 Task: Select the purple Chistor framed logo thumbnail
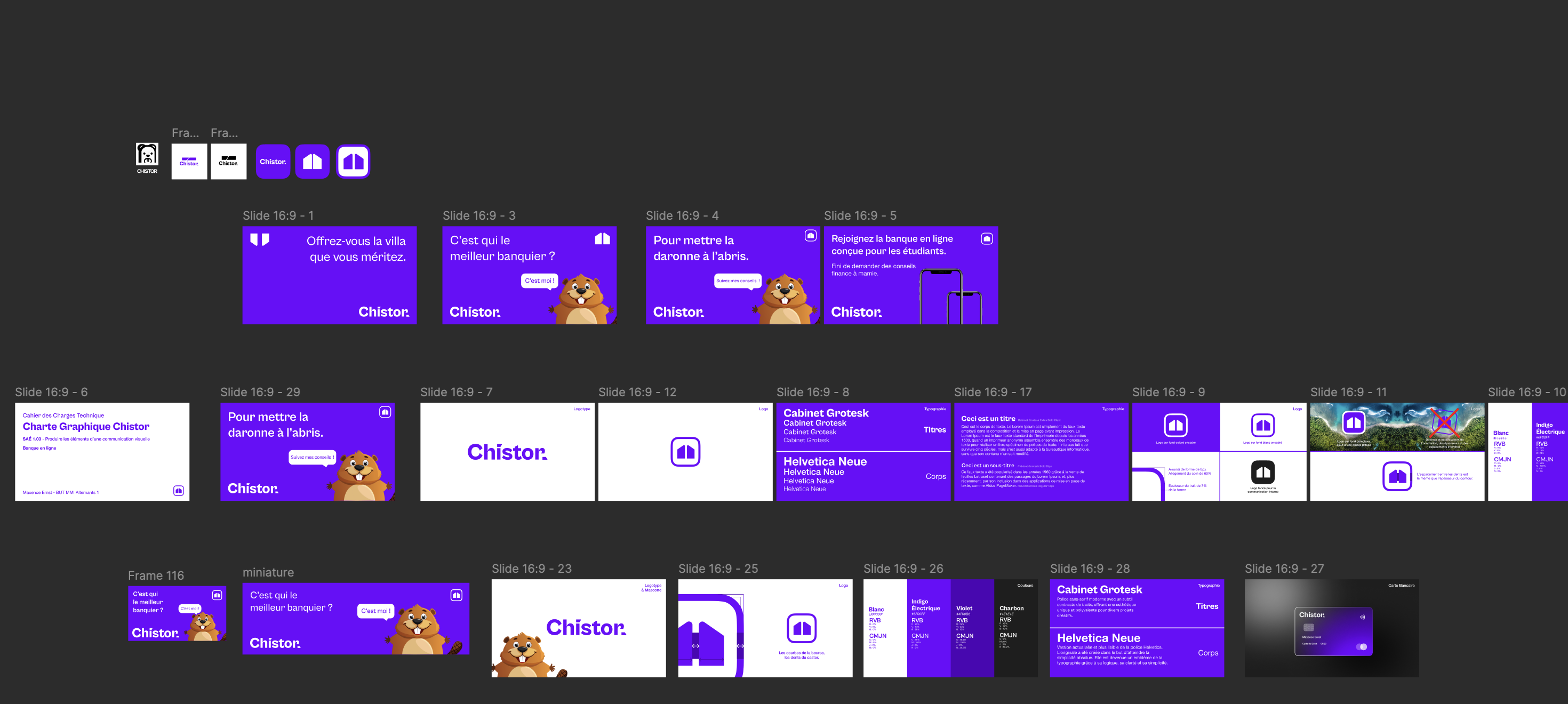click(x=189, y=161)
